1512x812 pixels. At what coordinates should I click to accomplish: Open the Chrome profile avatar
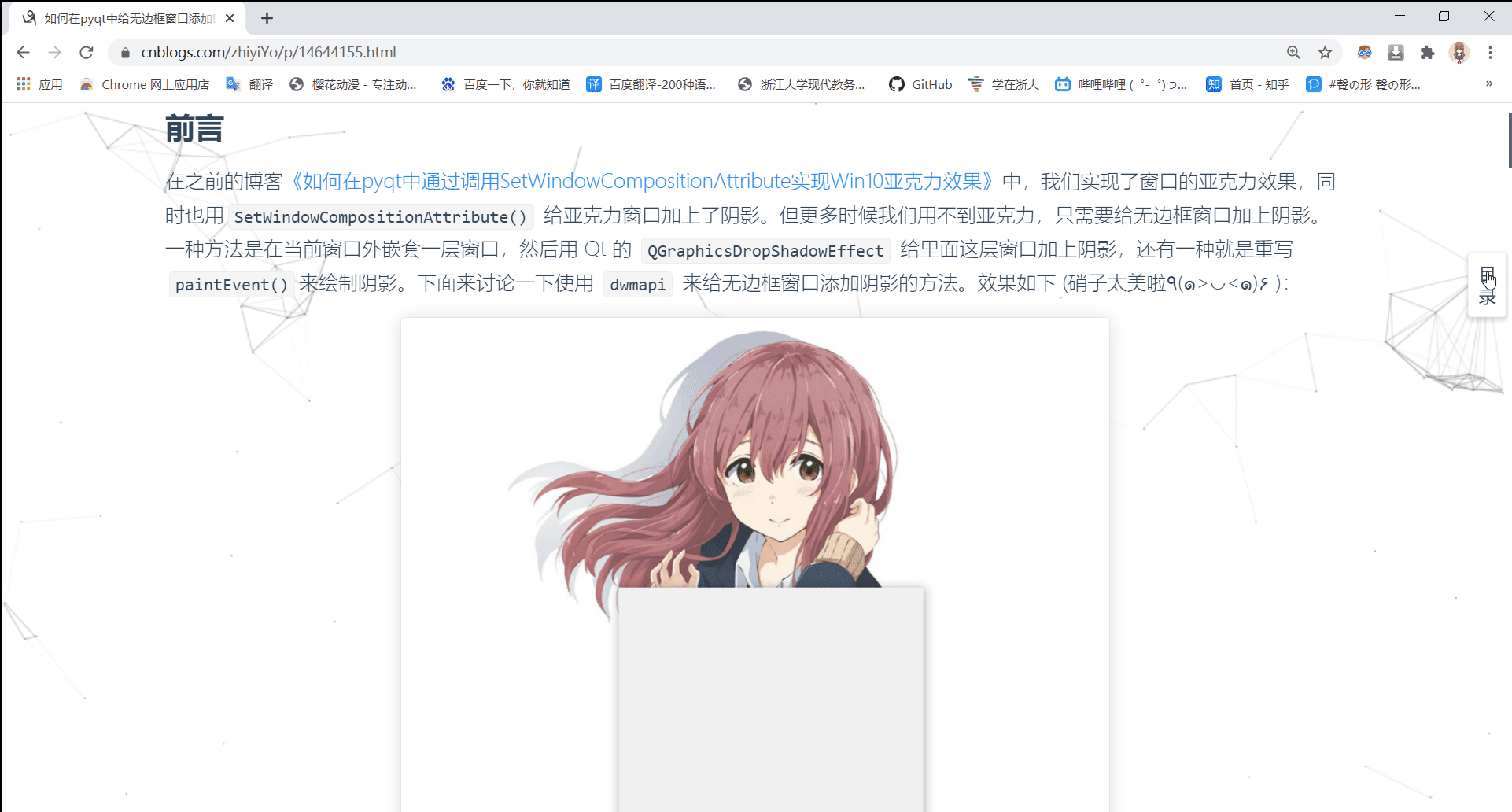tap(1459, 52)
